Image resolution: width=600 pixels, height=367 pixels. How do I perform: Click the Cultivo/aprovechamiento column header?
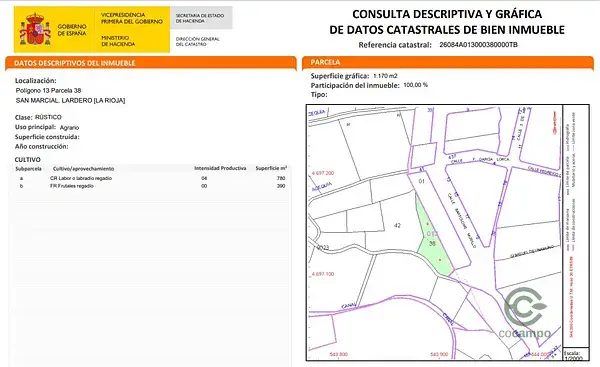click(x=83, y=169)
